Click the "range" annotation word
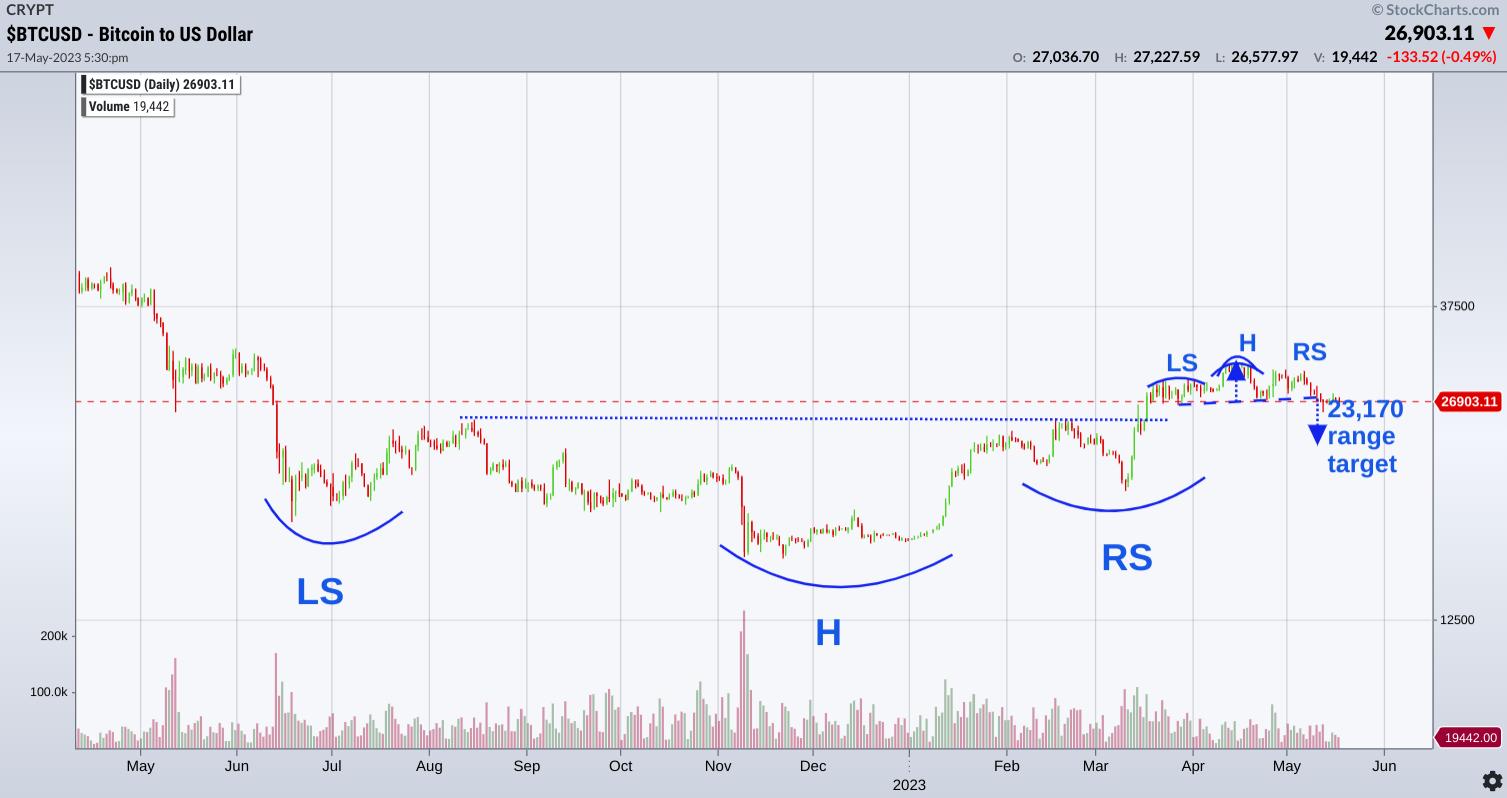The image size is (1507, 798). tap(1361, 437)
